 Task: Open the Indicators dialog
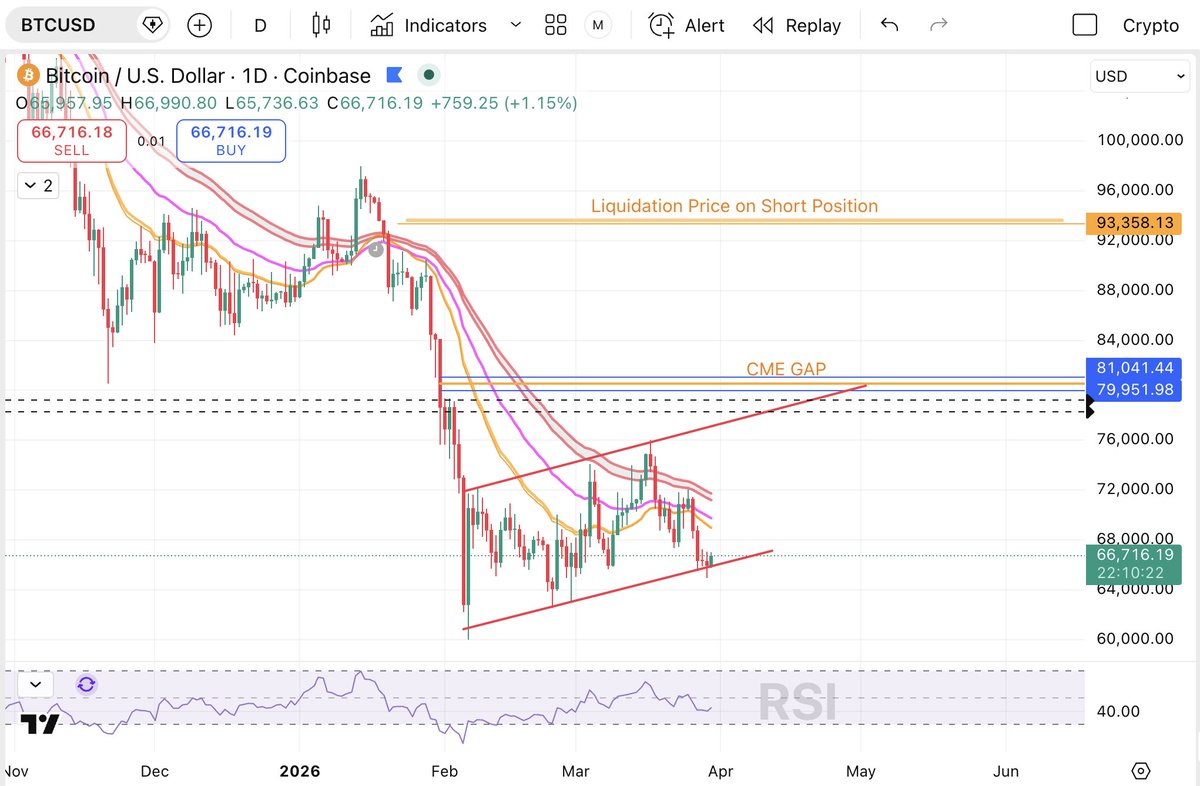click(428, 25)
